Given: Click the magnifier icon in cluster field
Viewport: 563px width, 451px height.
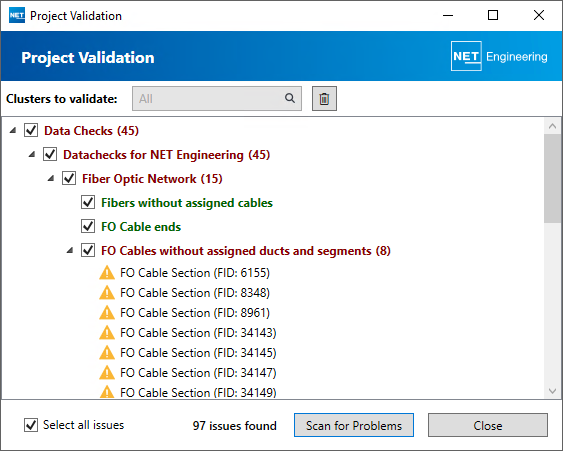Looking at the screenshot, I should (x=290, y=98).
